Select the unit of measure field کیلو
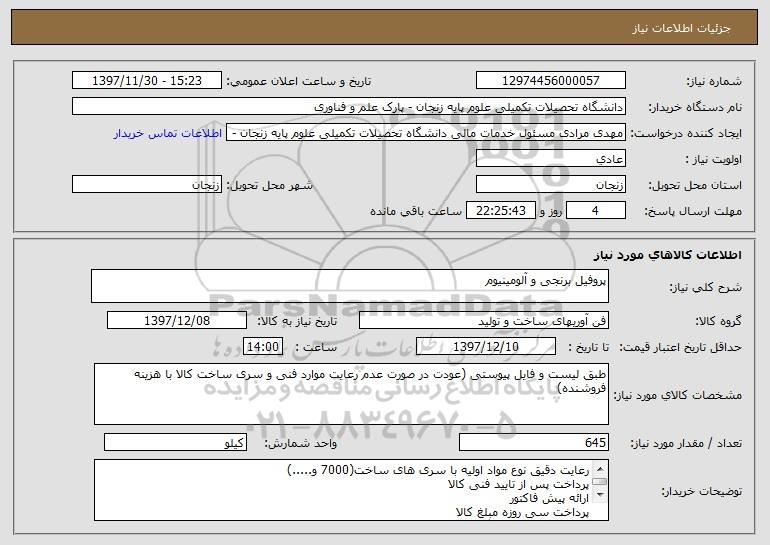The width and height of the screenshot is (770, 545). (x=175, y=442)
